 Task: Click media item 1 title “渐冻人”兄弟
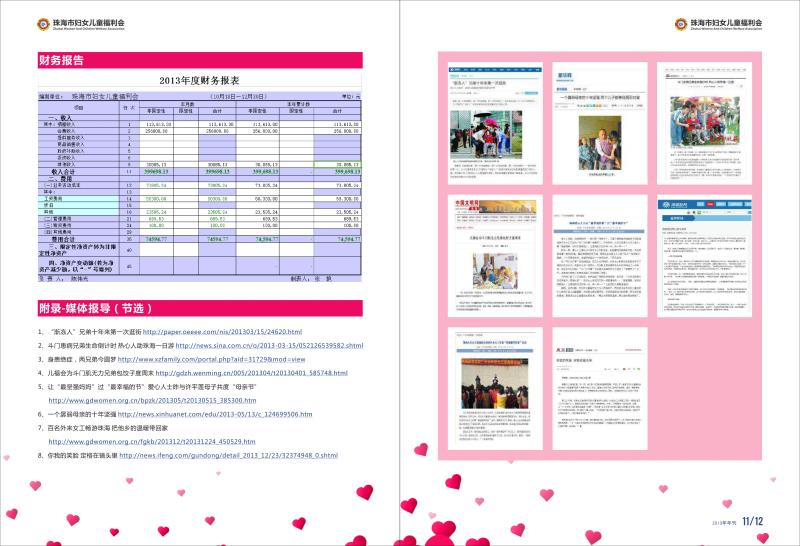[x=94, y=332]
